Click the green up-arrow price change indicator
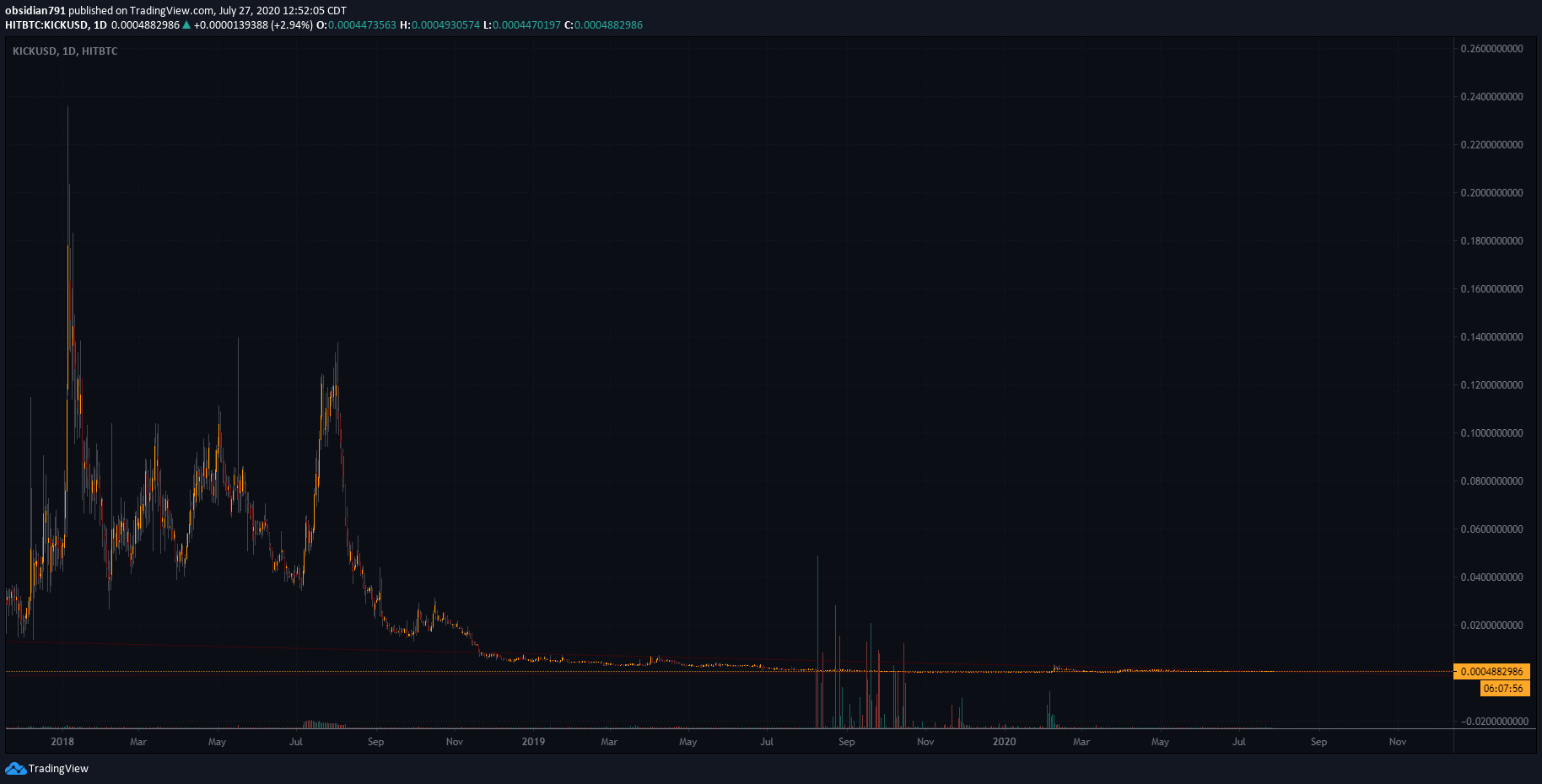This screenshot has height=784, width=1542. [186, 25]
